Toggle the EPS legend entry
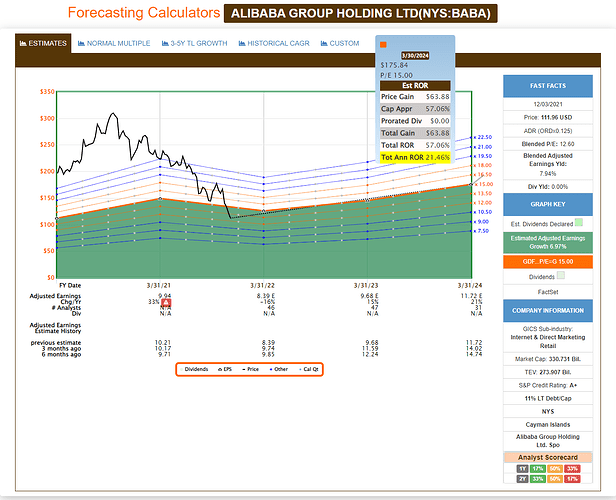The image size is (616, 500). pos(225,369)
